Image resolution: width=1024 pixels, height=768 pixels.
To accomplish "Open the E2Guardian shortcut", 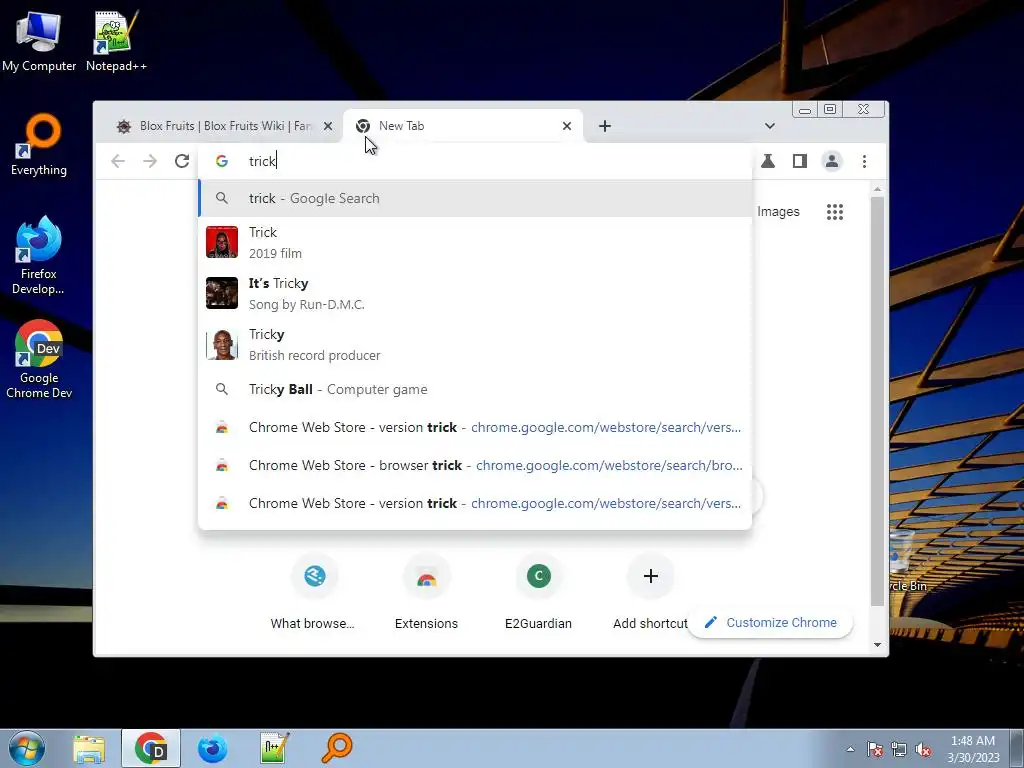I will pos(538,593).
